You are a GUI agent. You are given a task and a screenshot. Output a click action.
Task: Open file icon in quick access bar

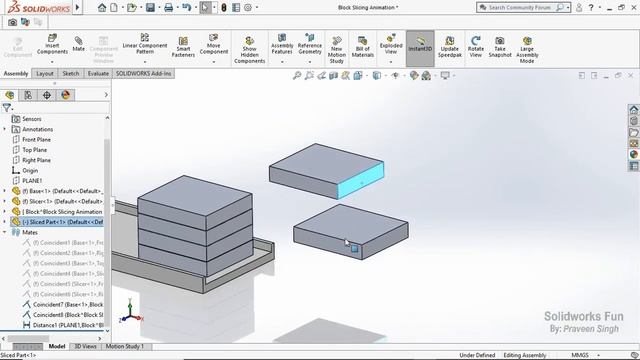tap(131, 7)
